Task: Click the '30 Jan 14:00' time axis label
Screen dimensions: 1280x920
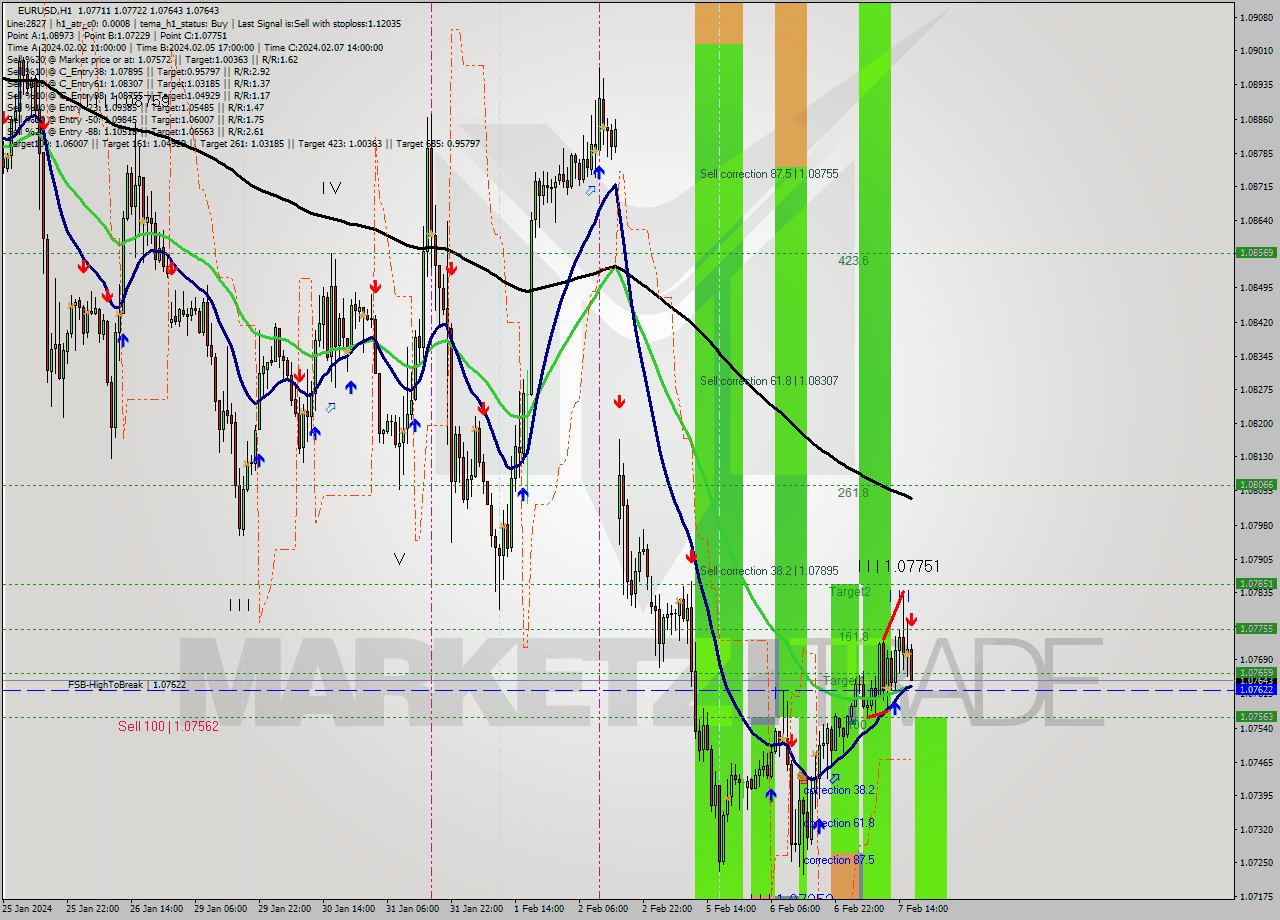Action: pos(349,909)
